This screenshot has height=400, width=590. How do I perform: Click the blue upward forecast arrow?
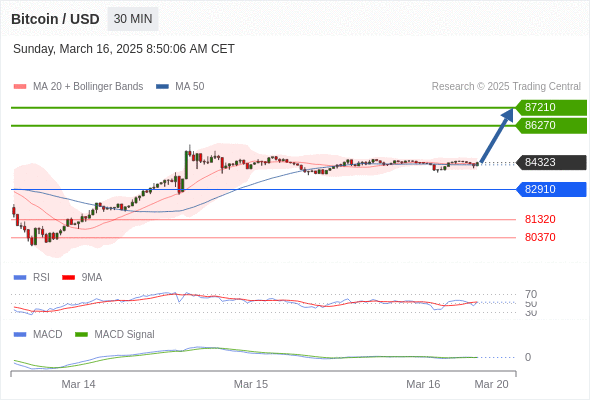[x=497, y=135]
